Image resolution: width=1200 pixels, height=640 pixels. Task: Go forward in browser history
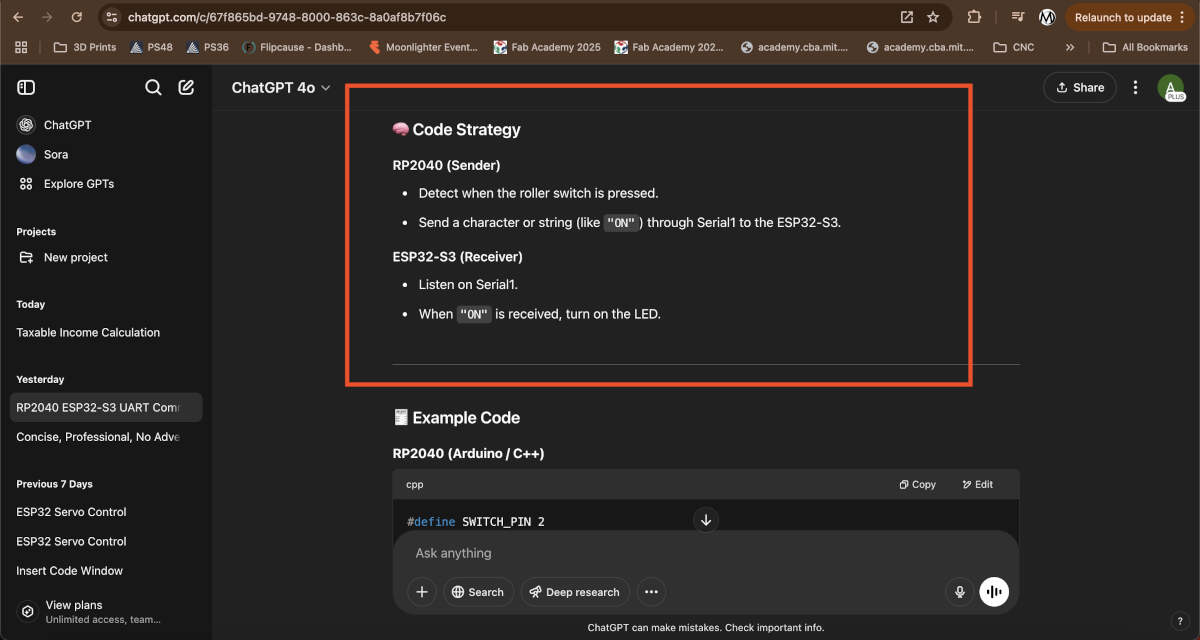coord(48,17)
